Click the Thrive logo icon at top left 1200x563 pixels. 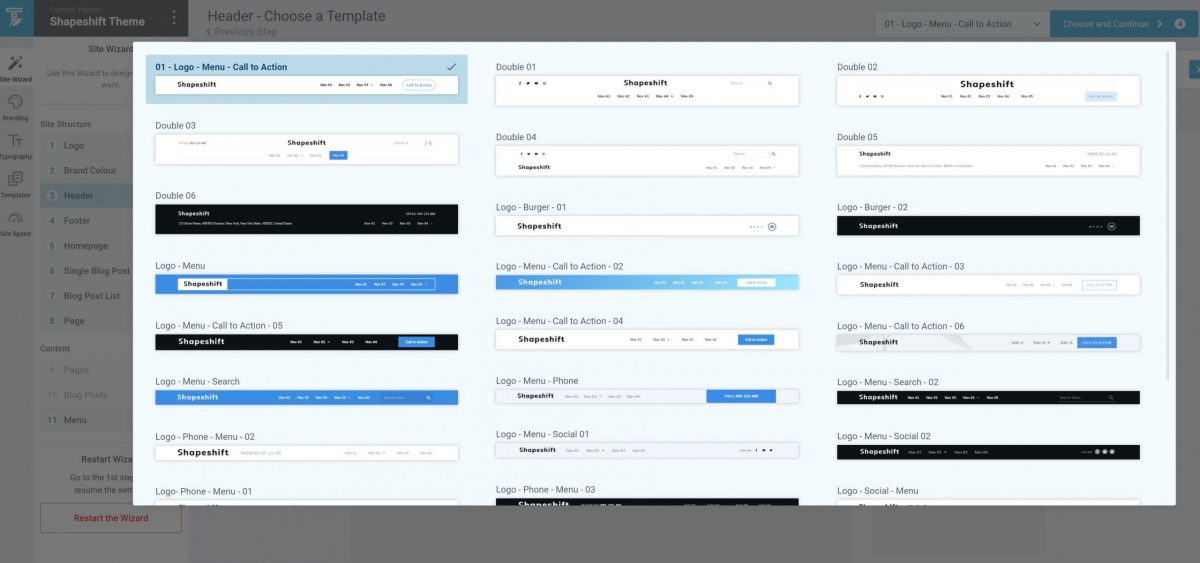(x=16, y=18)
